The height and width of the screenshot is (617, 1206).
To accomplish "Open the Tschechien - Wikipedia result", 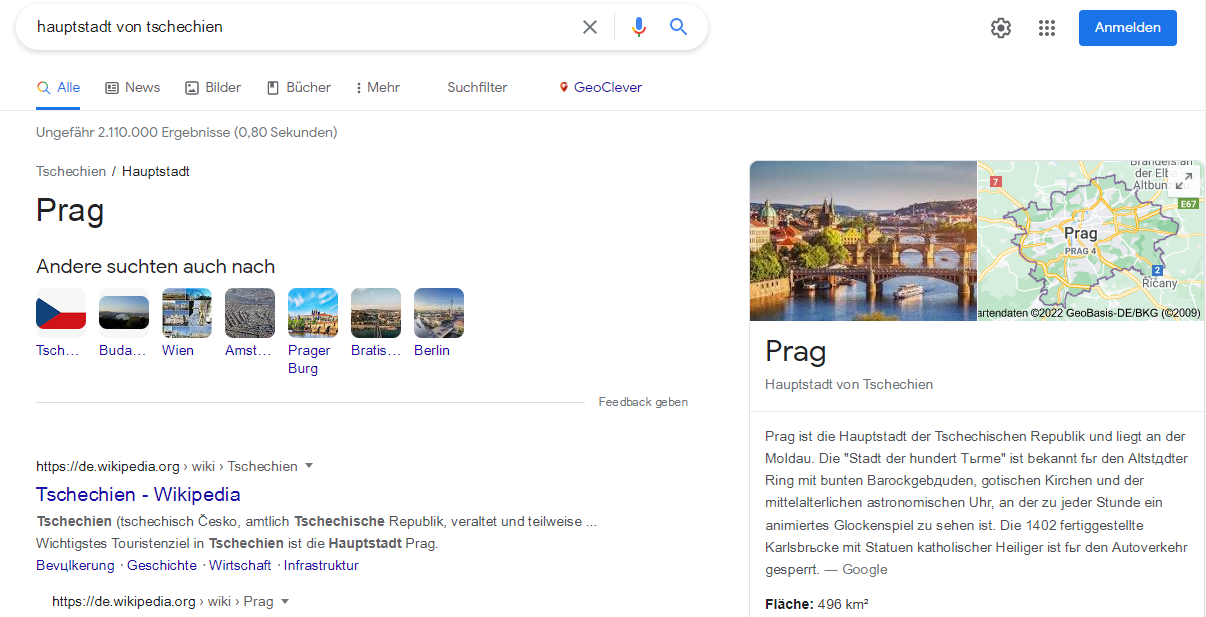I will coord(138,494).
